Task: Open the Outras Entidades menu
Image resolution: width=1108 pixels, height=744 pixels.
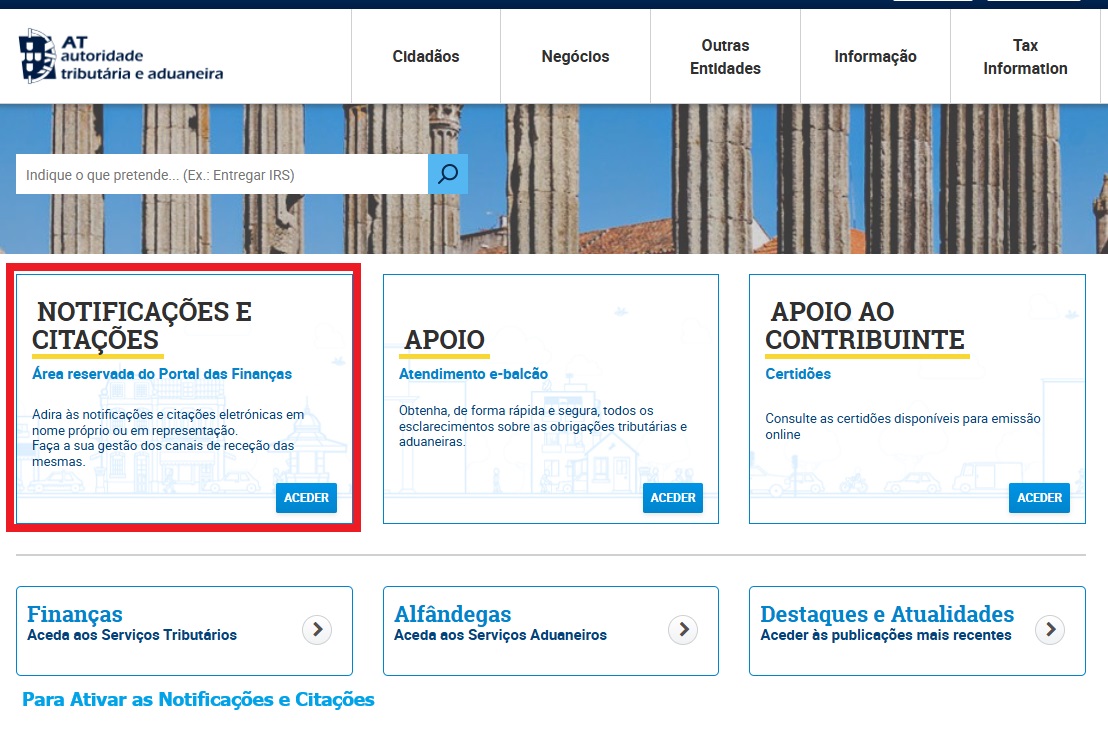Action: 725,57
